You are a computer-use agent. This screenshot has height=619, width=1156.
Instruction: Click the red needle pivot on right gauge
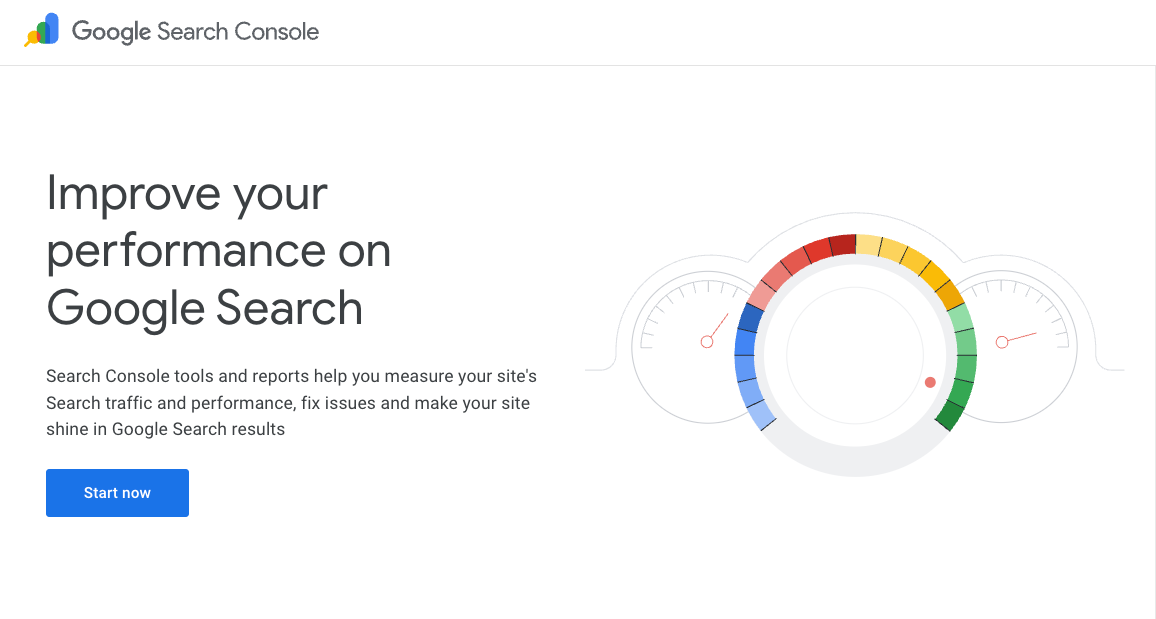(x=1002, y=342)
